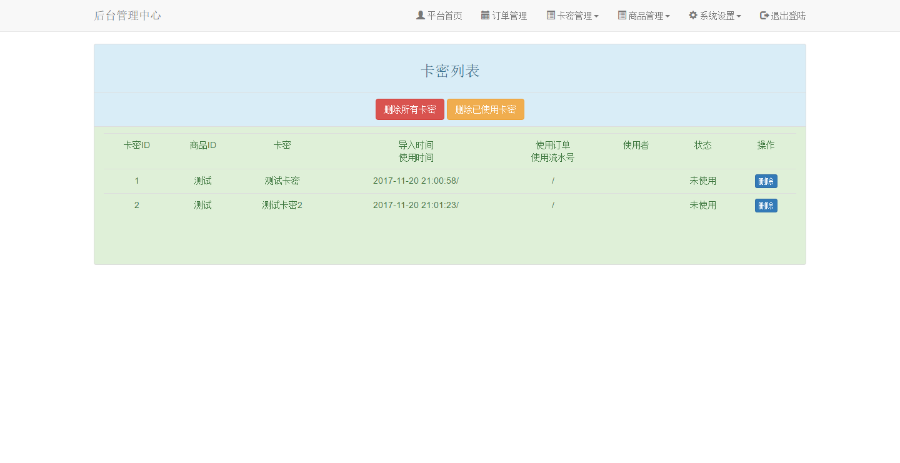
Task: Click the 使用者 column header
Action: 636,145
